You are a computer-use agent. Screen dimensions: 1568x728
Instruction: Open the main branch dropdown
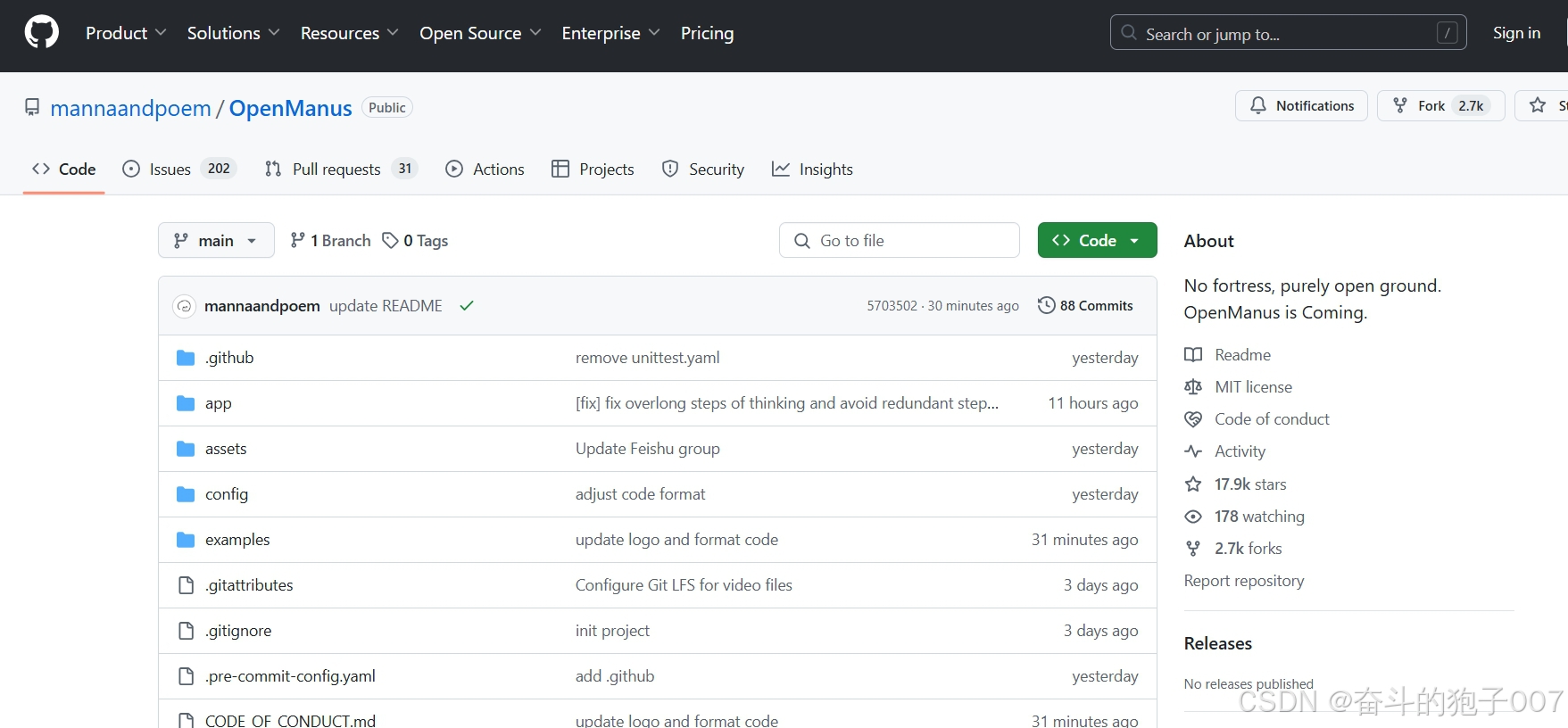coord(216,240)
